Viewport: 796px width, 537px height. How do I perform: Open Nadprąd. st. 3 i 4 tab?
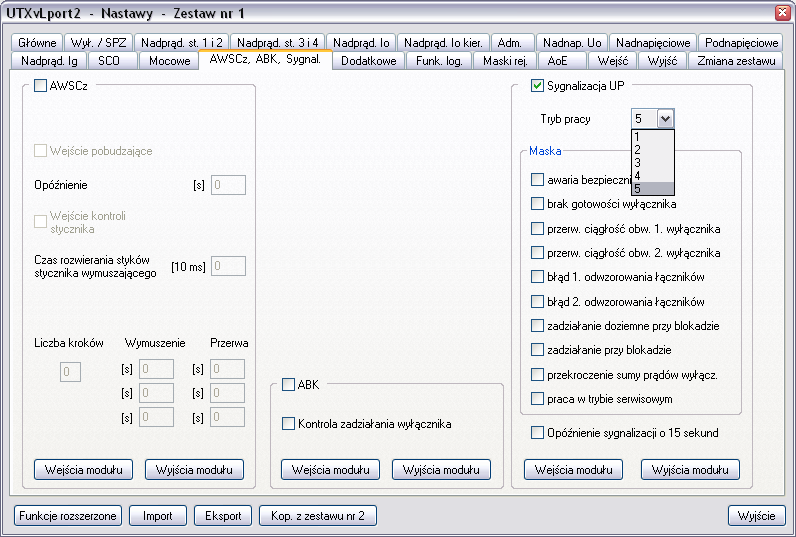click(277, 43)
